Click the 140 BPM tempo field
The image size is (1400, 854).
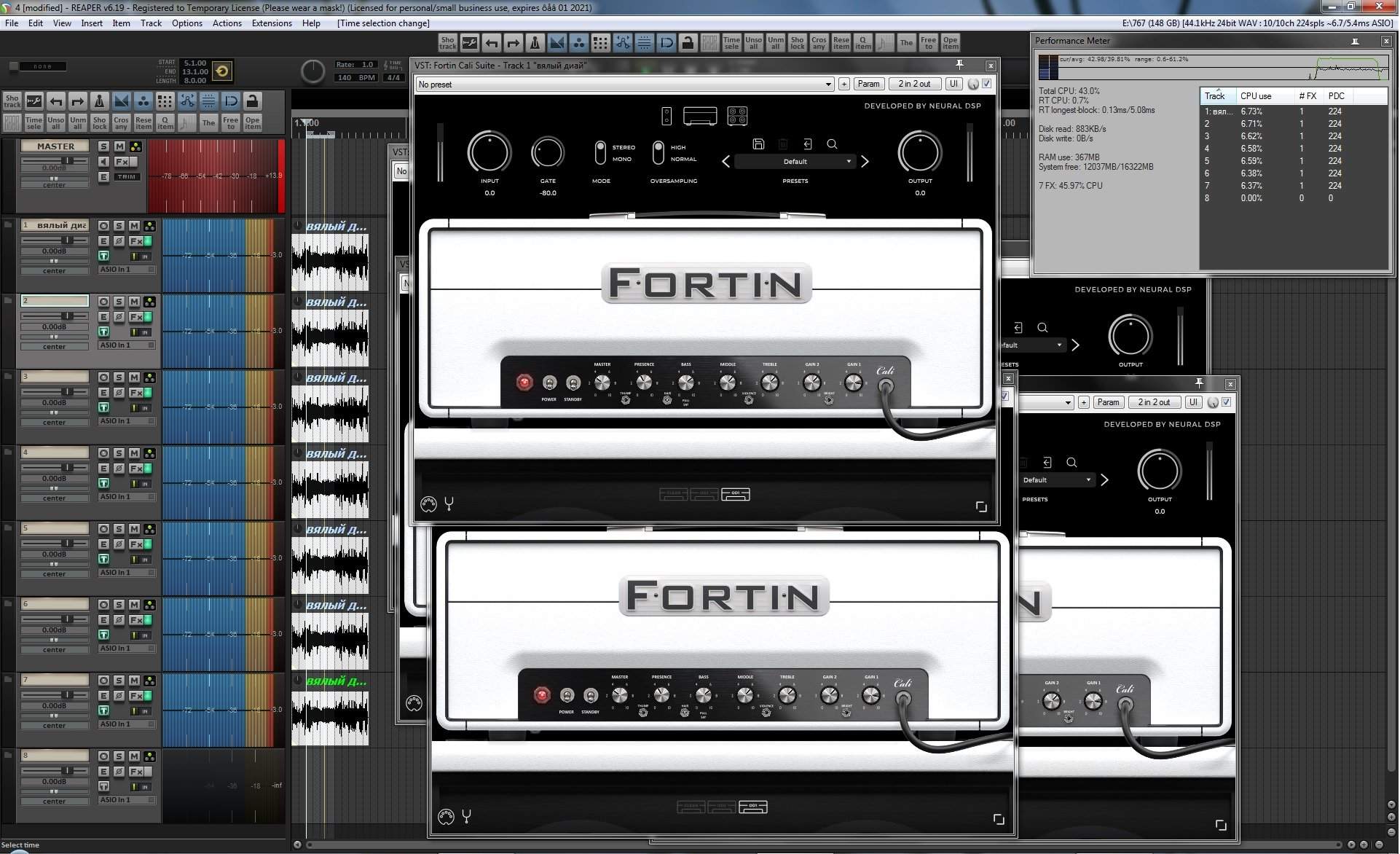coord(357,78)
